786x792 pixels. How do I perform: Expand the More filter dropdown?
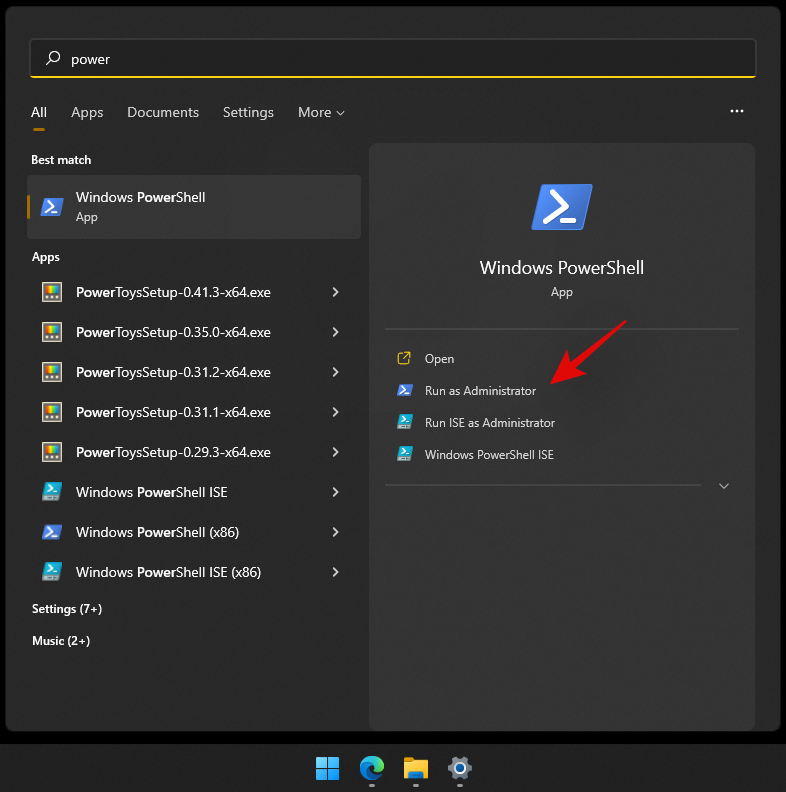click(321, 112)
